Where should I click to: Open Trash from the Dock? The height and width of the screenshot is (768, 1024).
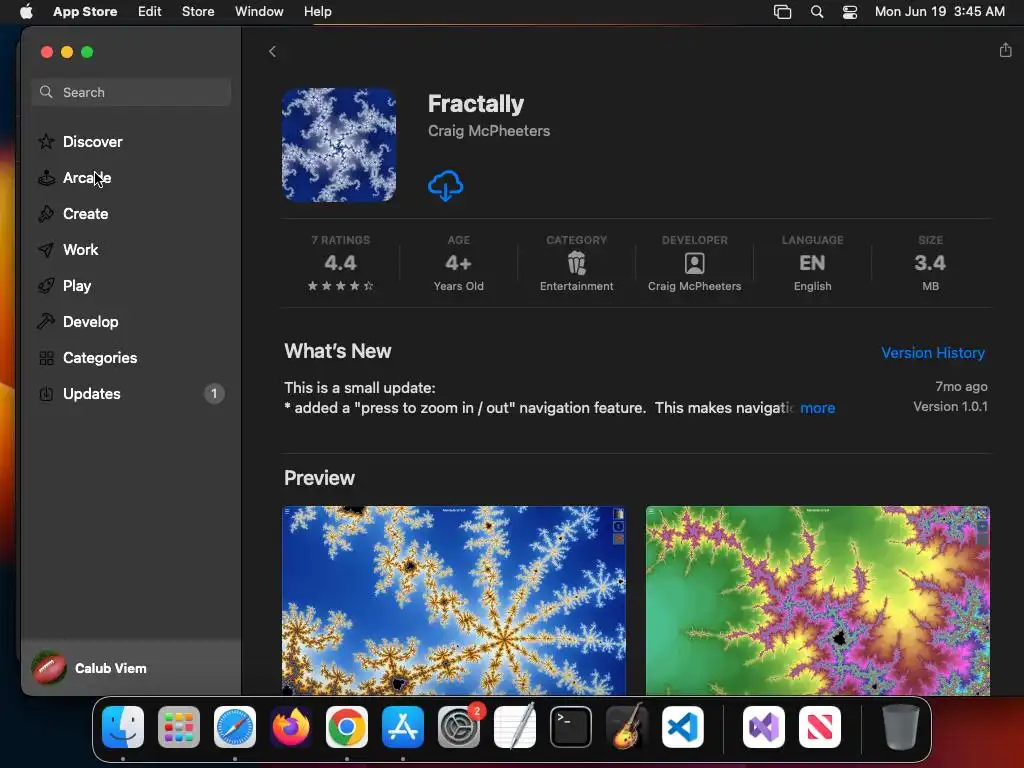click(901, 727)
